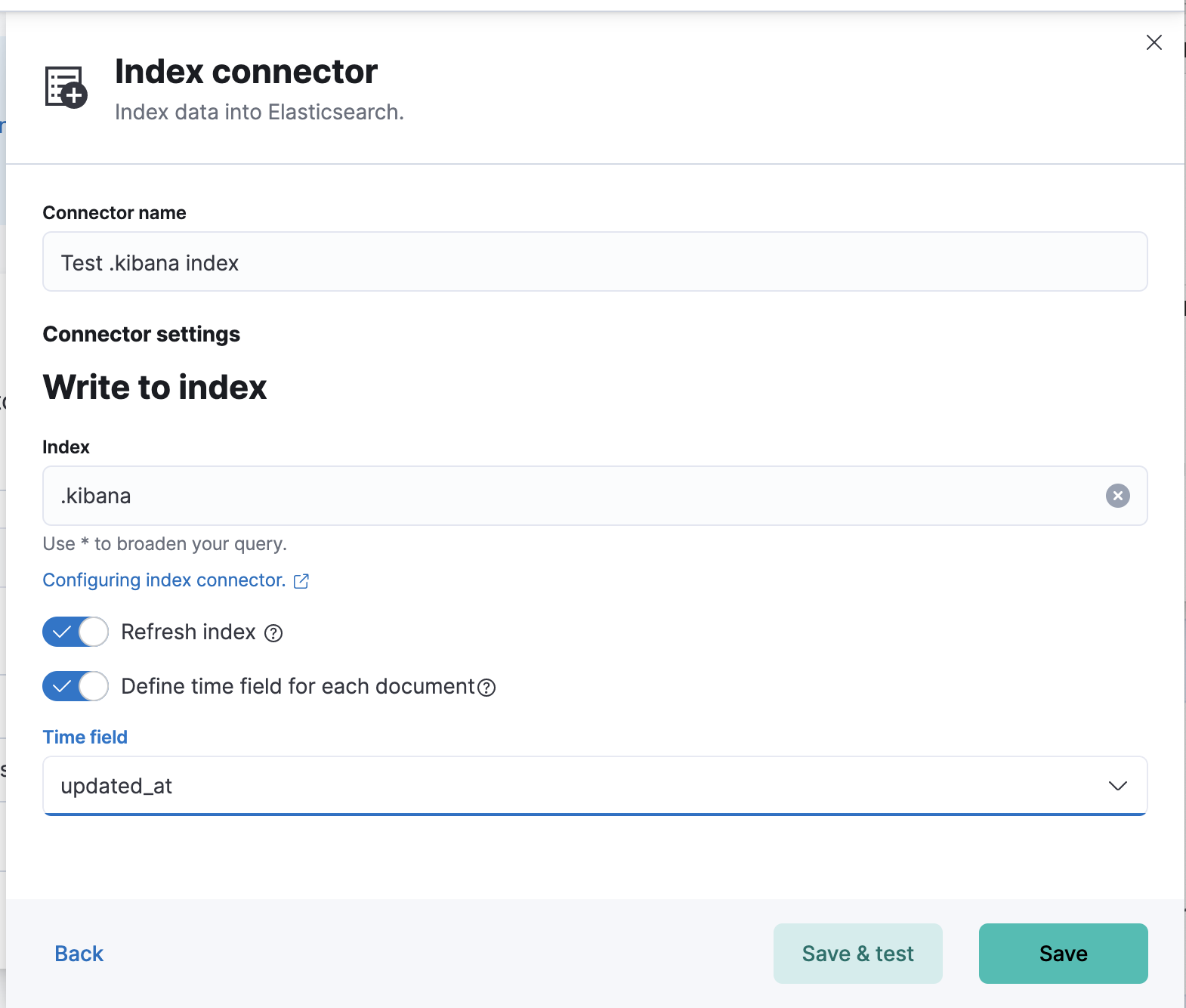Screen dimensions: 1186x1008
Task: Clear the .kibana index field
Action: click(x=1117, y=496)
